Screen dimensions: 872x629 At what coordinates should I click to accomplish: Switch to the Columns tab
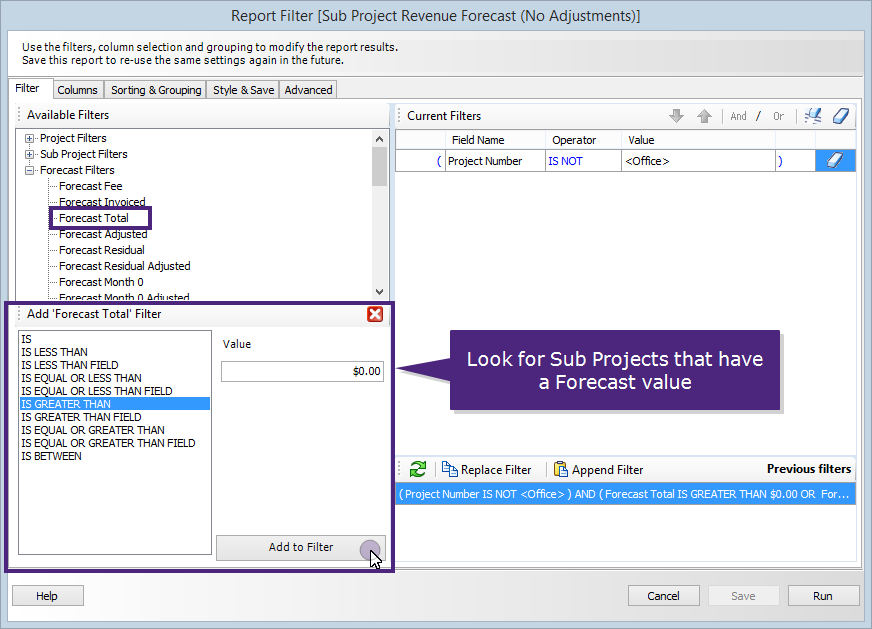click(77, 90)
